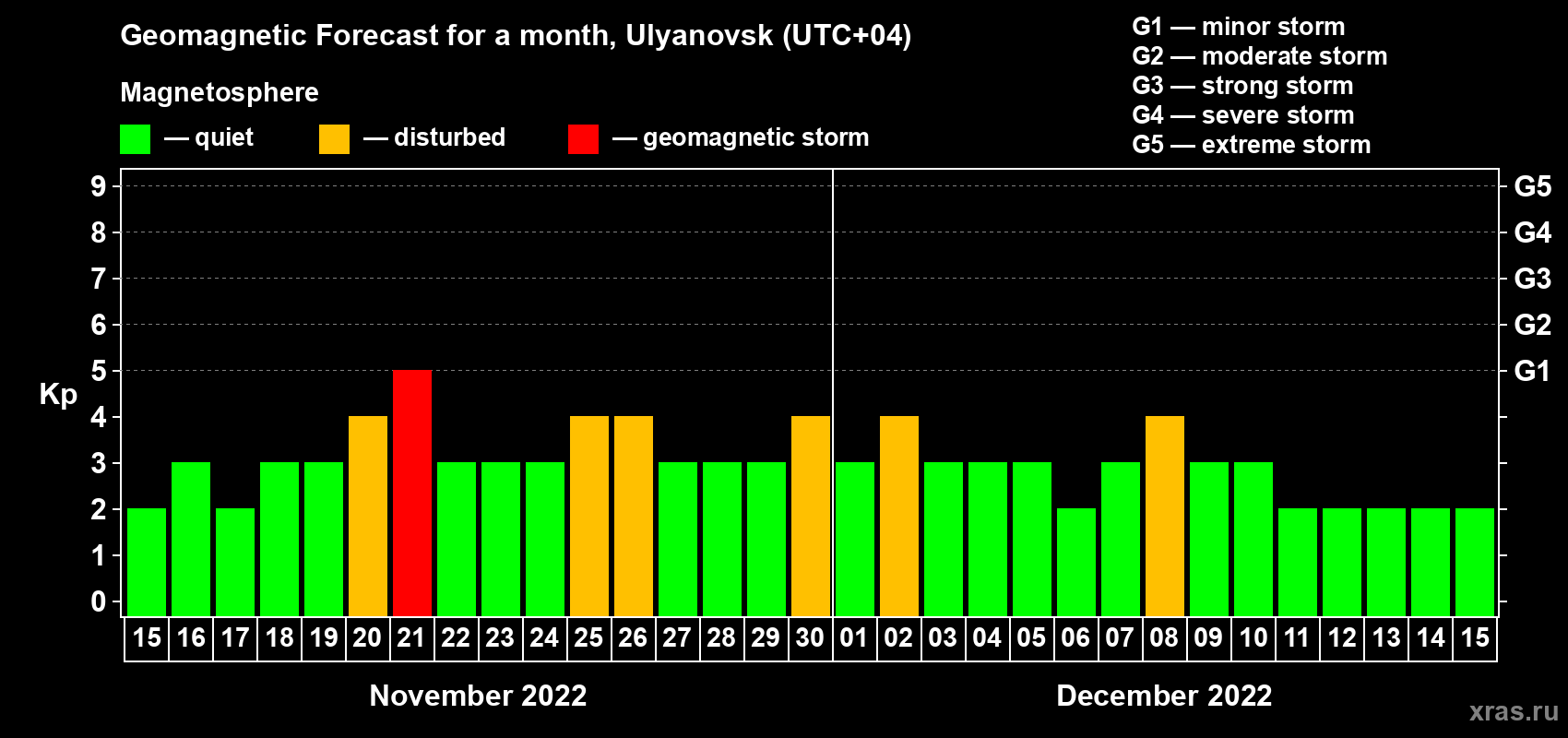
Task: Click the G1 storm level axis label
Action: coord(1532,371)
